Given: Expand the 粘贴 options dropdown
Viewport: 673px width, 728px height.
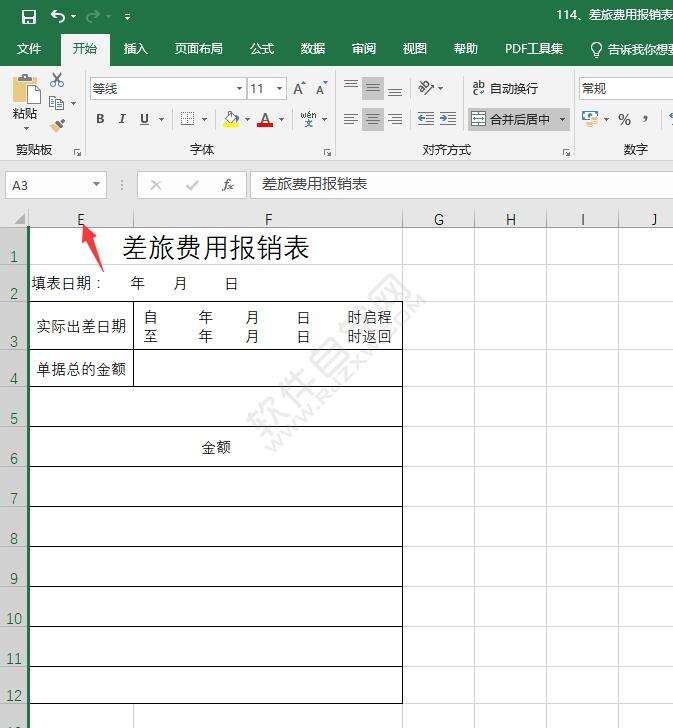Looking at the screenshot, I should pyautogui.click(x=26, y=128).
